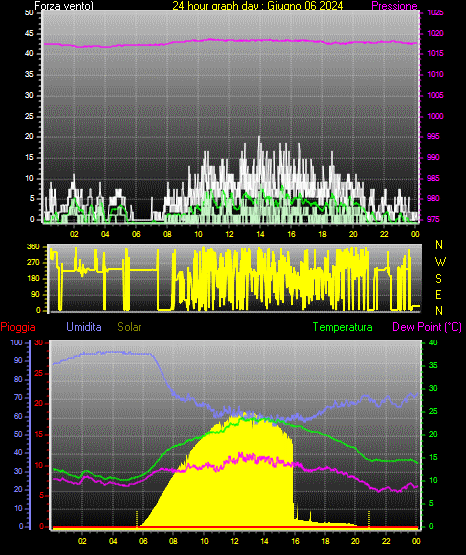Click the 25 value on the red rain axis
Screen dimensions: 466x555
coord(39,373)
